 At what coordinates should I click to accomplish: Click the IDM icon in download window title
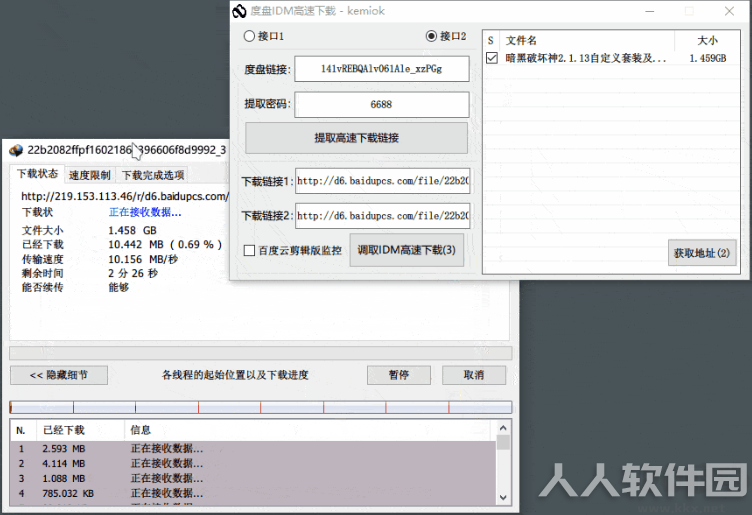16,151
